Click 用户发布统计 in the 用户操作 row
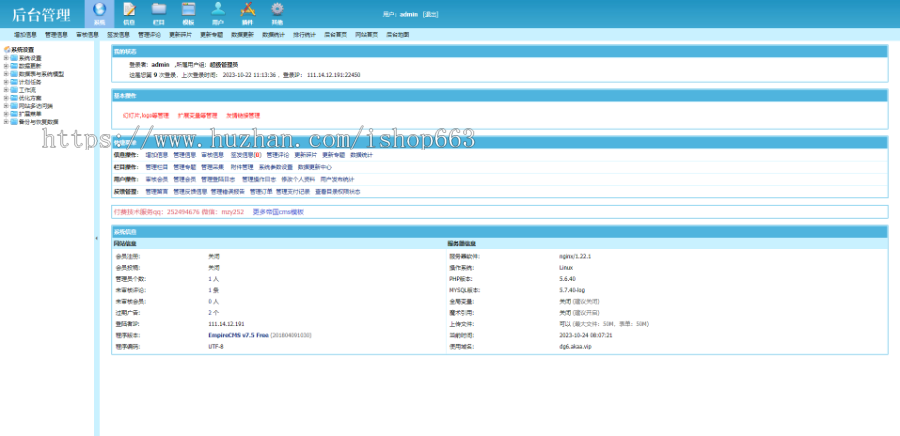The height and width of the screenshot is (436, 900). [x=338, y=180]
